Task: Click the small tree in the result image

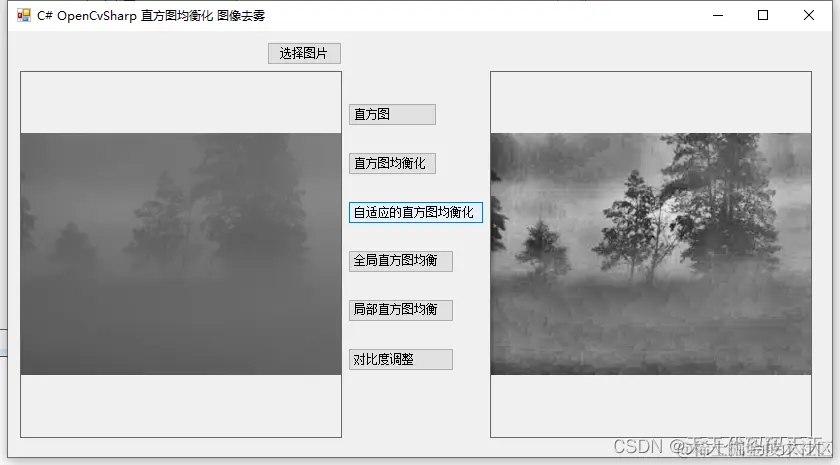Action: [544, 244]
